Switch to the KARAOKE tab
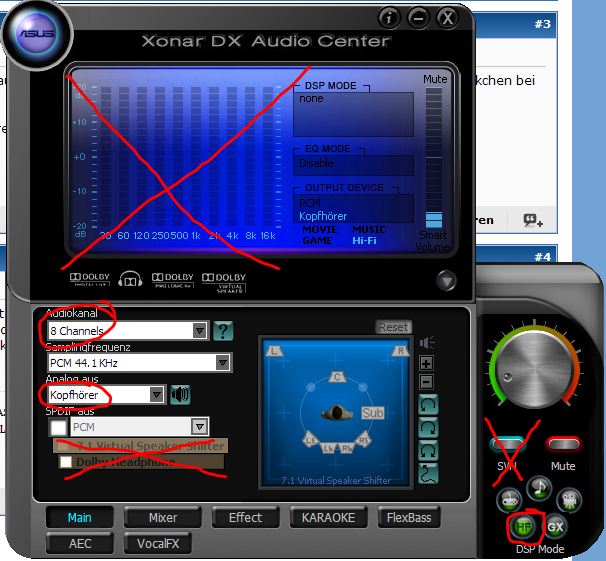The width and height of the screenshot is (606, 561). [x=328, y=517]
